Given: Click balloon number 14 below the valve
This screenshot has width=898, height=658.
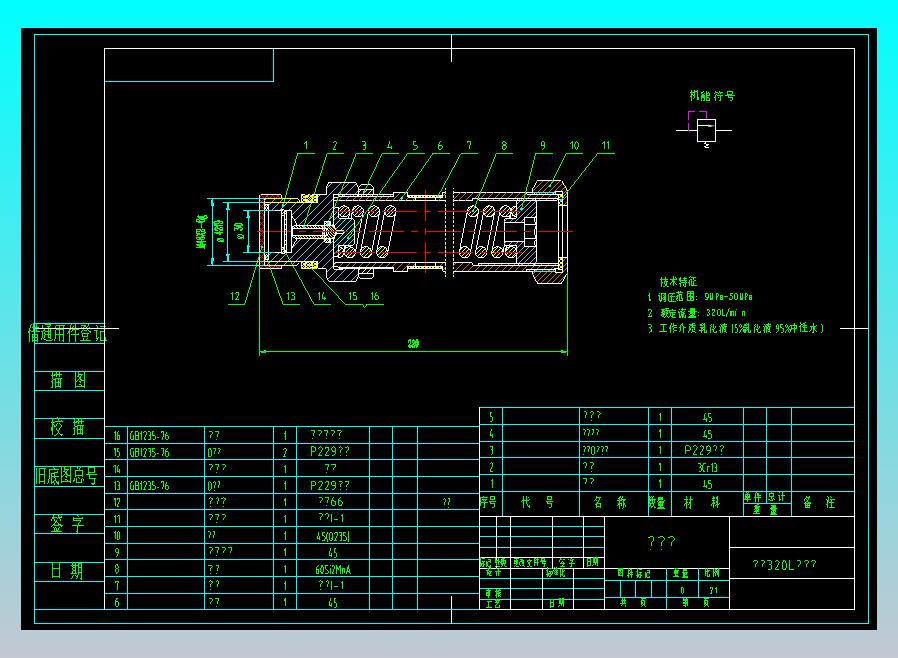Looking at the screenshot, I should (x=321, y=296).
